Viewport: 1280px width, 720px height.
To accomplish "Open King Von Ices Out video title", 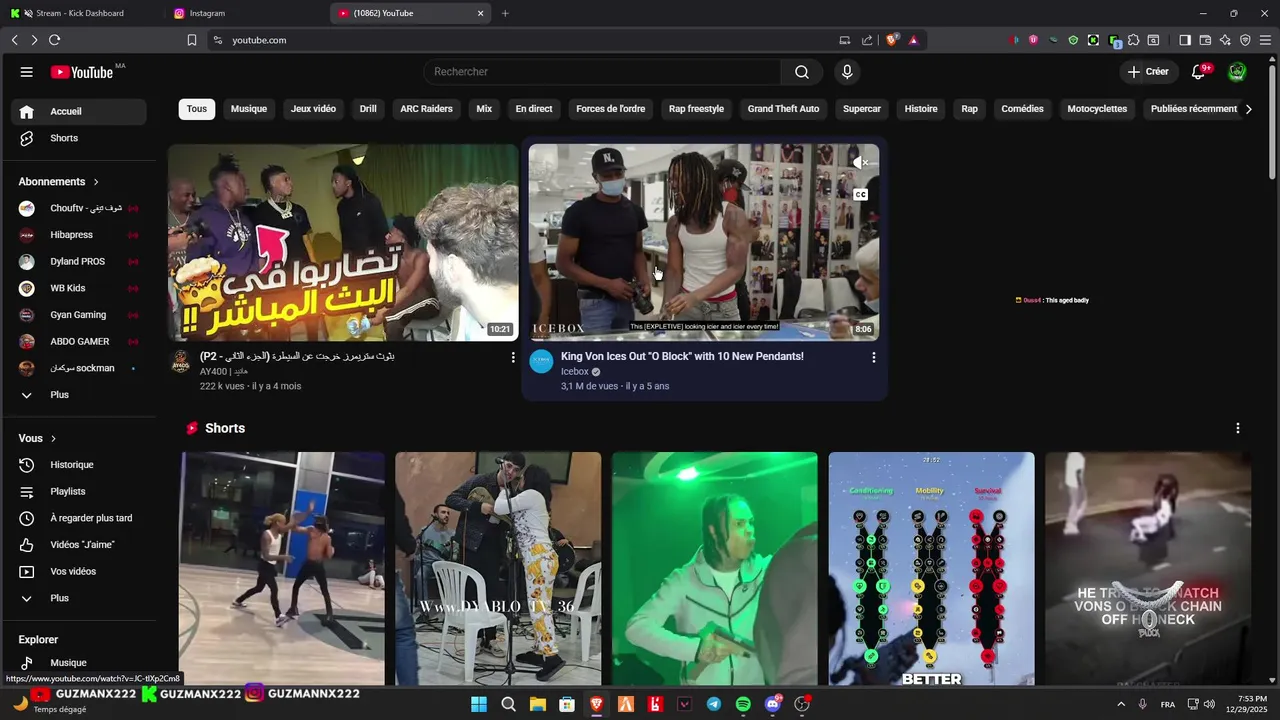I will [682, 356].
